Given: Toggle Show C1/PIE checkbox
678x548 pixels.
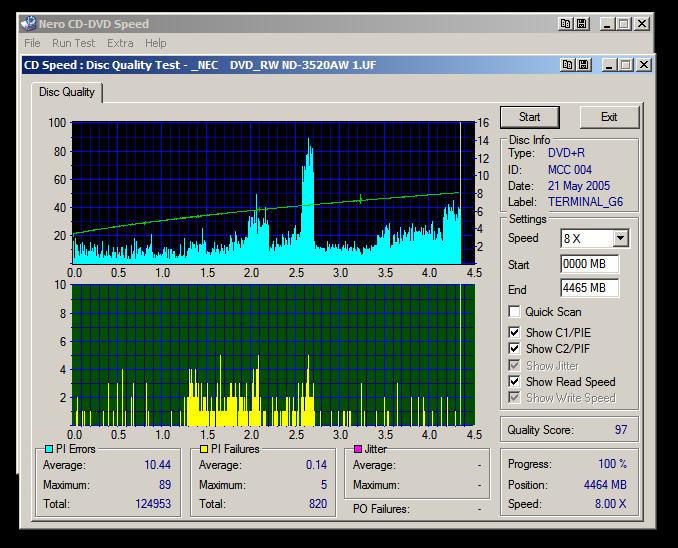Looking at the screenshot, I should tap(514, 332).
